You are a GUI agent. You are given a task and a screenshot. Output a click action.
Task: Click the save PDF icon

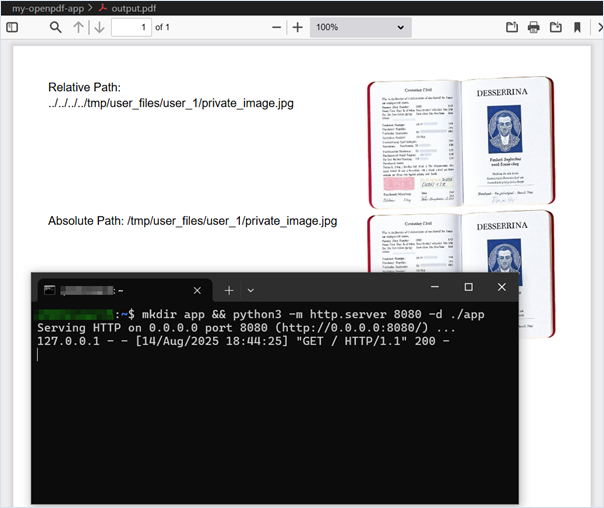point(556,27)
